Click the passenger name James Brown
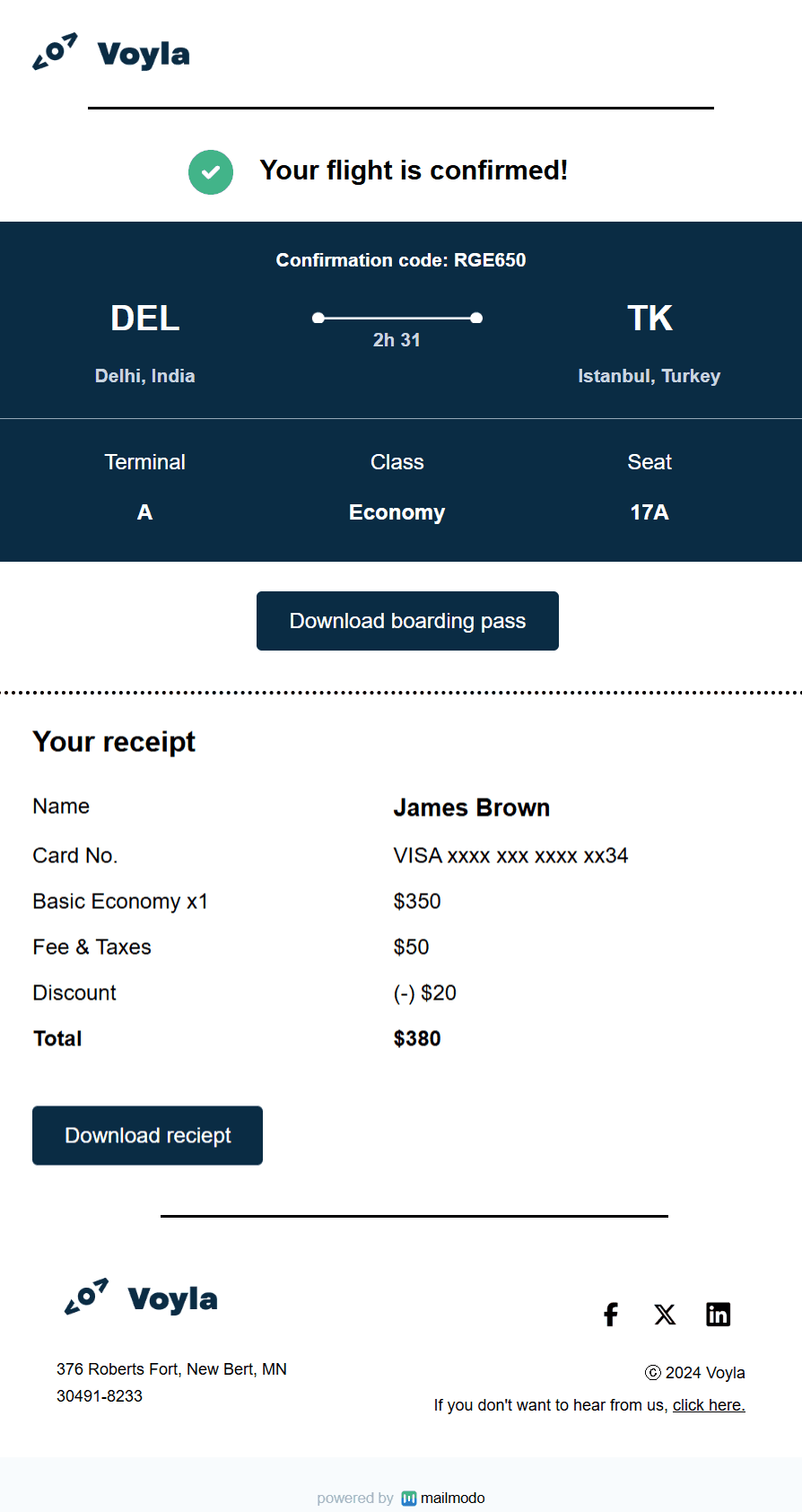The width and height of the screenshot is (802, 1512). [x=472, y=807]
